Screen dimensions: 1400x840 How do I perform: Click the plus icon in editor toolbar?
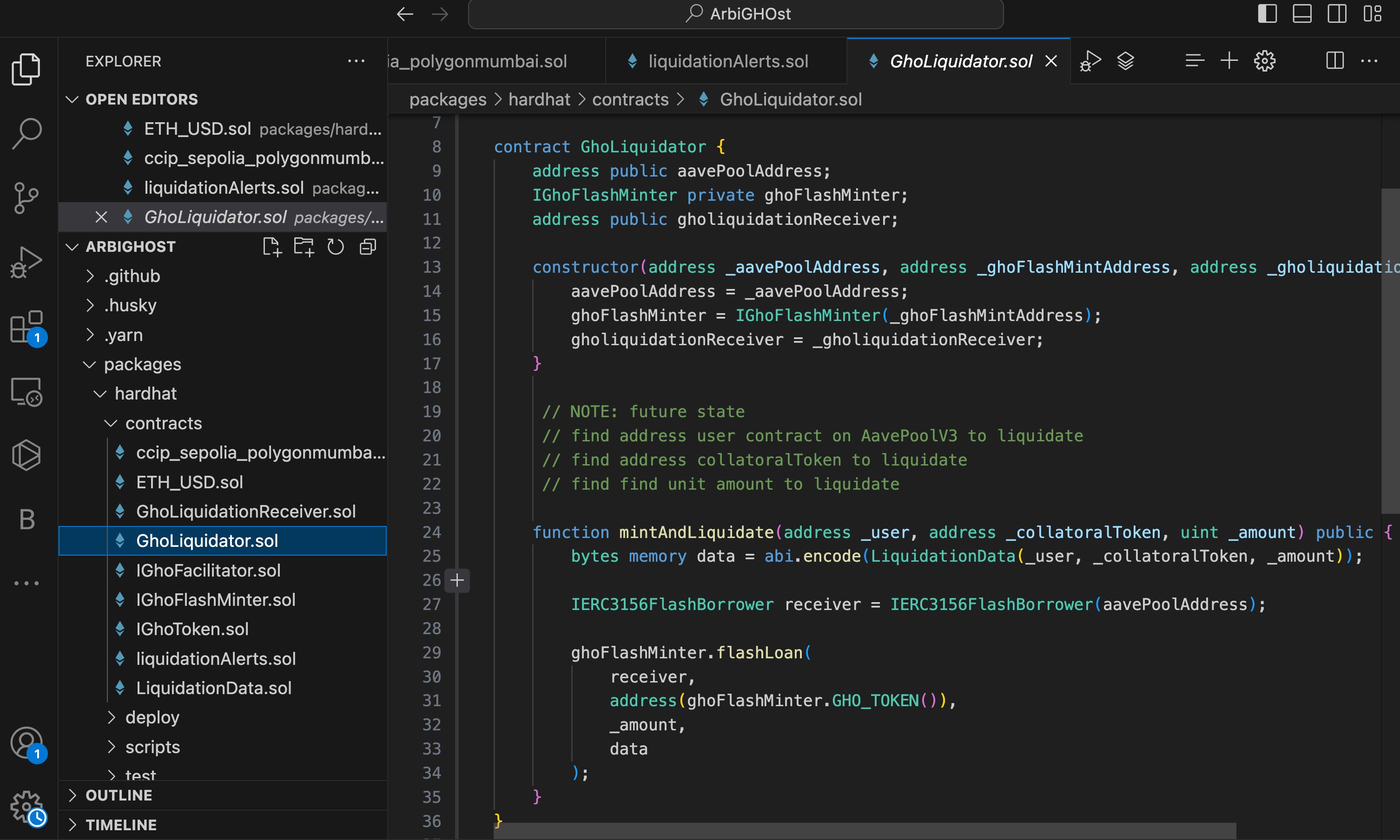click(1229, 60)
